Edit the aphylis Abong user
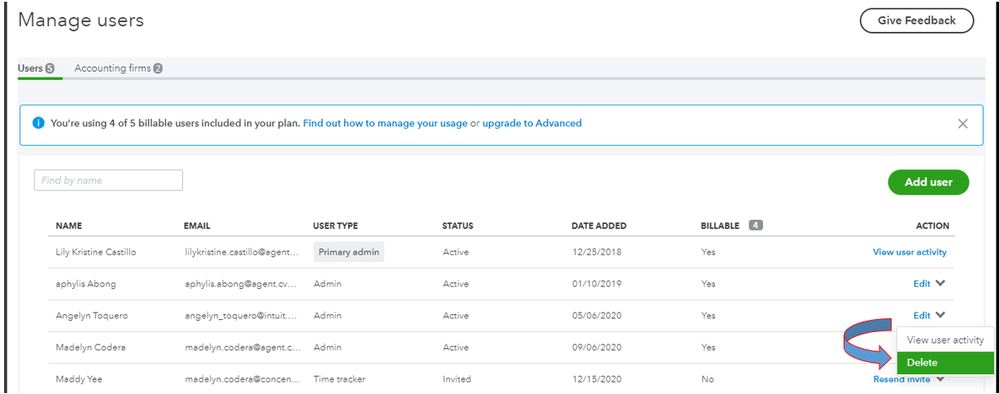 tap(921, 284)
